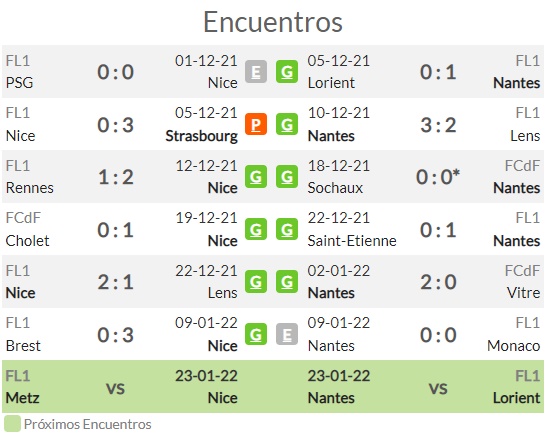
Task: Click the G badge for Nice vs Lens
Action: point(256,282)
